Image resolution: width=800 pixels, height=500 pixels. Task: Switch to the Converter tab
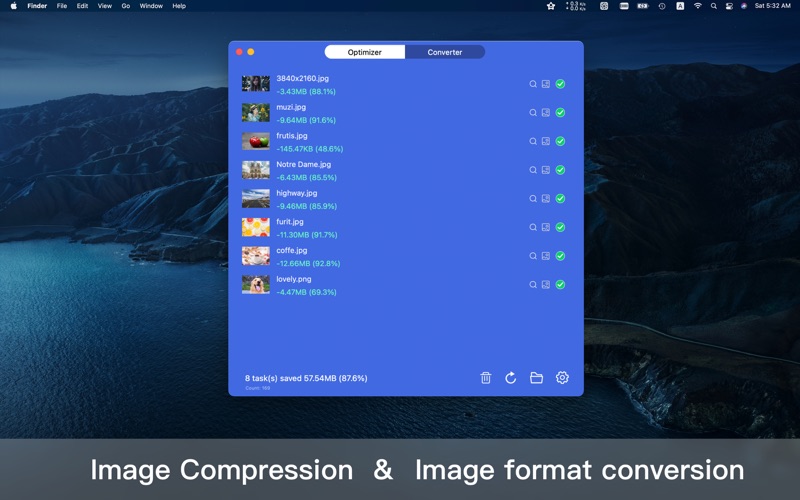(x=445, y=52)
